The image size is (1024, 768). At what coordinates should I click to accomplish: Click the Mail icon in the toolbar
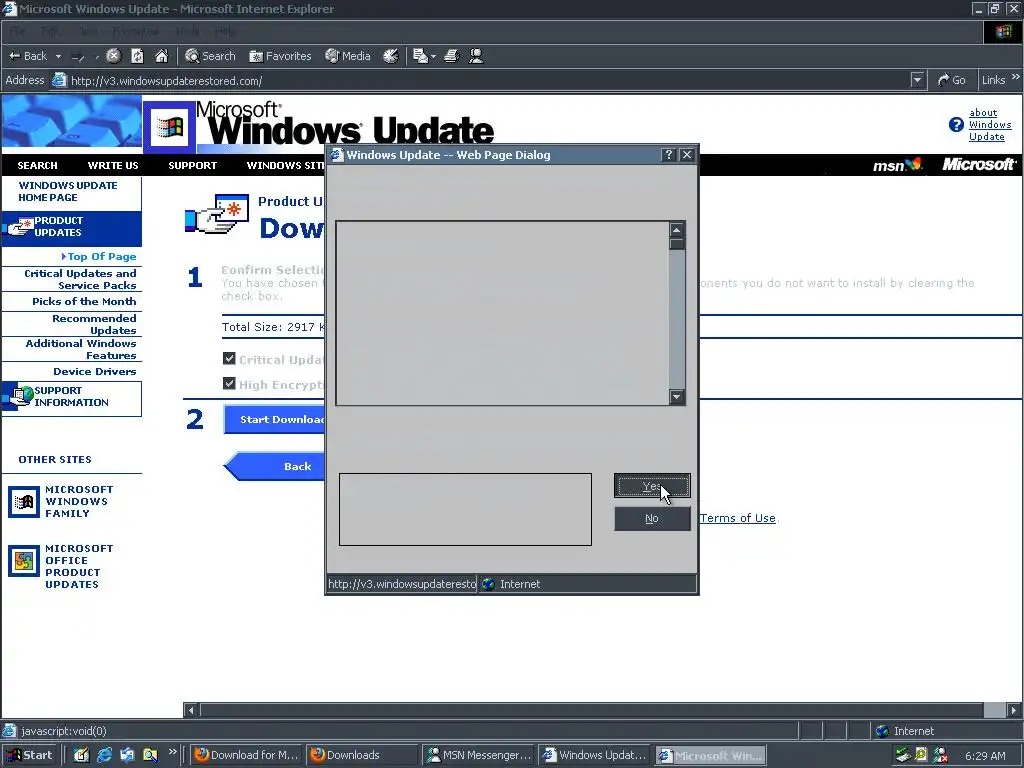[421, 56]
